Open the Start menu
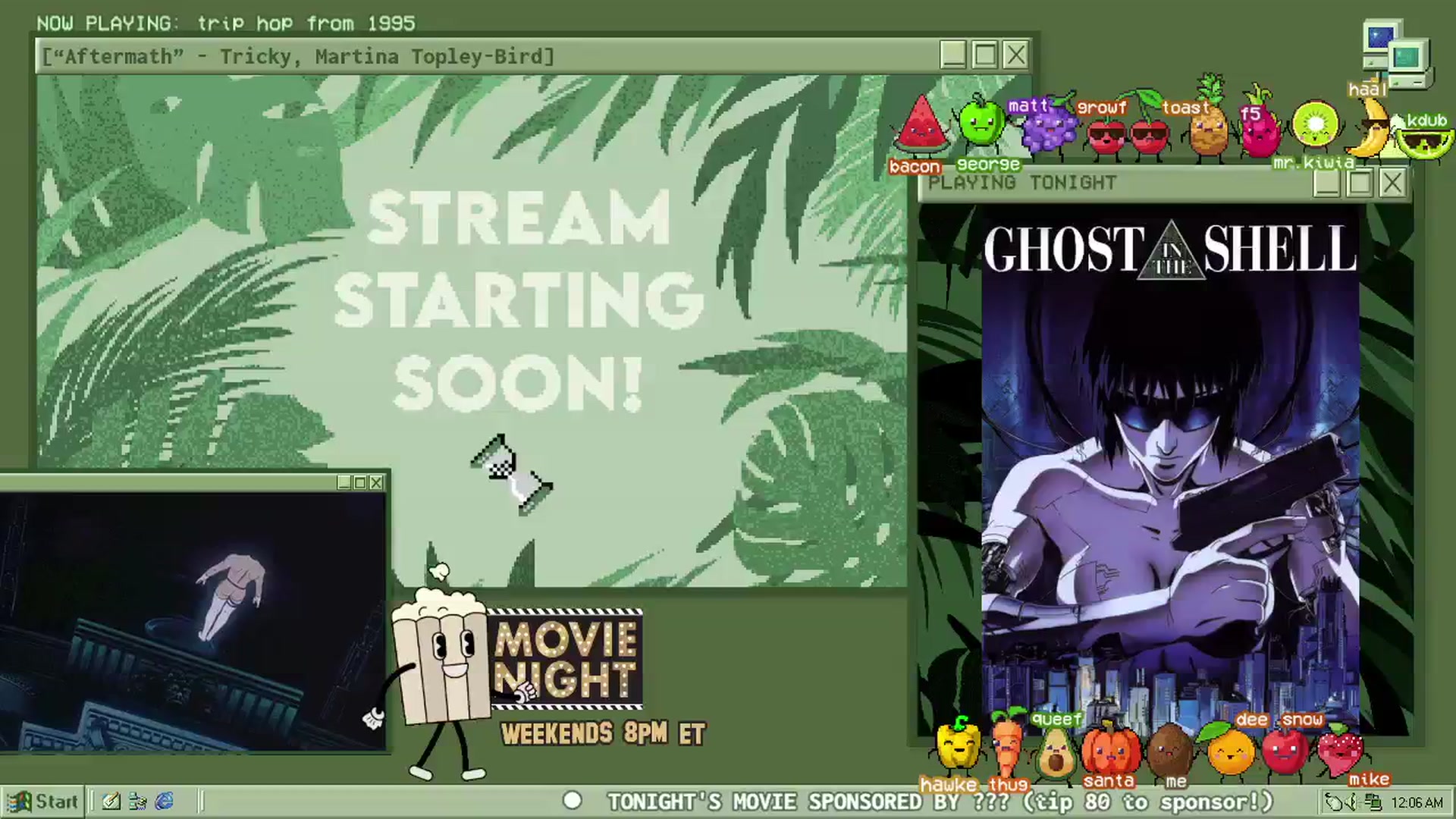This screenshot has width=1456, height=819. tap(42, 802)
